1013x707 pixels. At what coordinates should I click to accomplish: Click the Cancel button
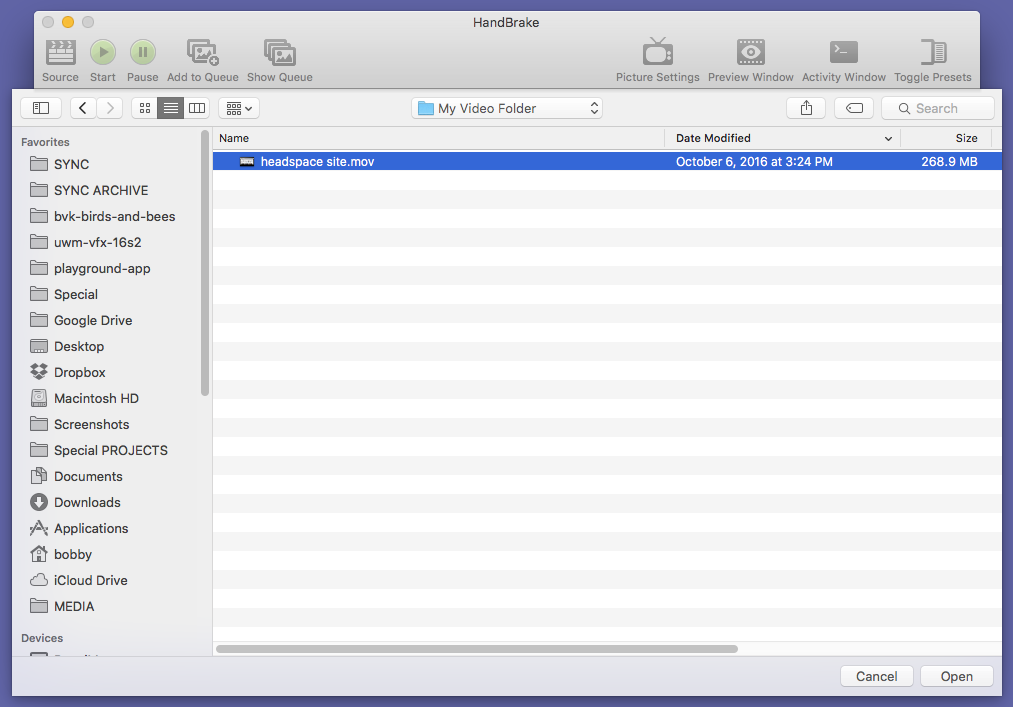(x=877, y=676)
